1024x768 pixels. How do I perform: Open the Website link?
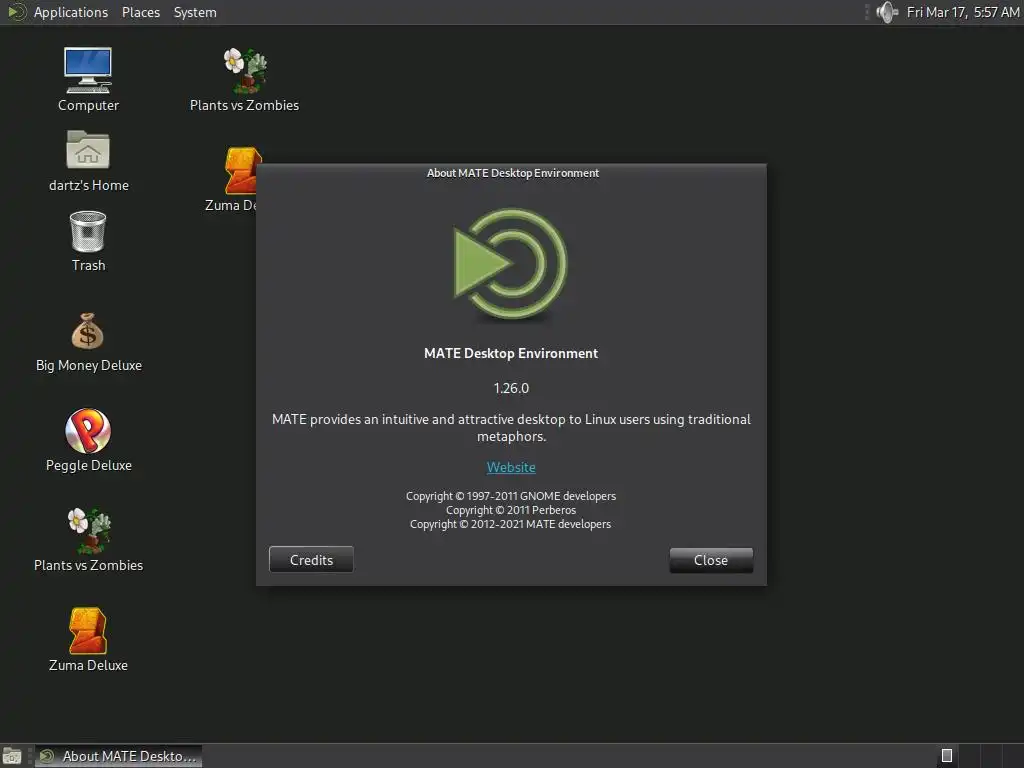[x=511, y=468]
